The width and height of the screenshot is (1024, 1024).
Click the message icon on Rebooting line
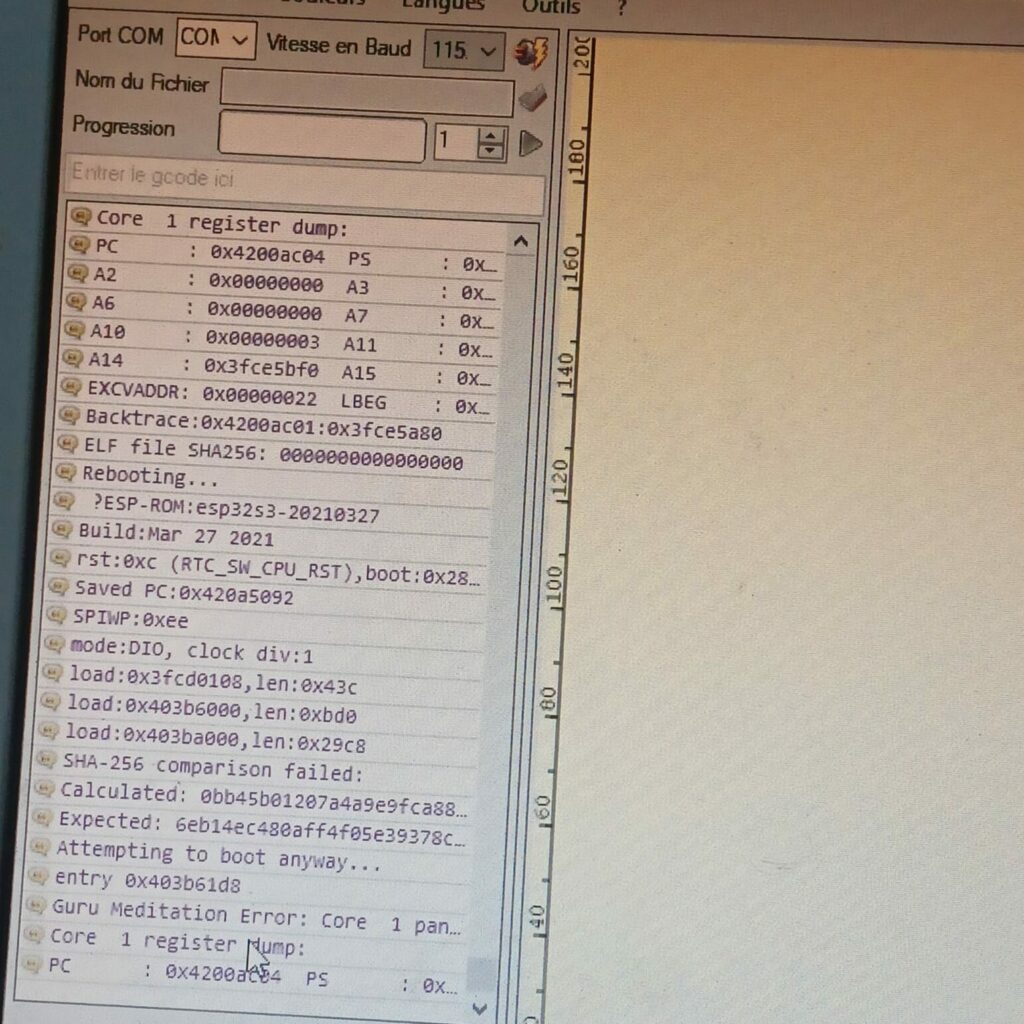pyautogui.click(x=66, y=472)
